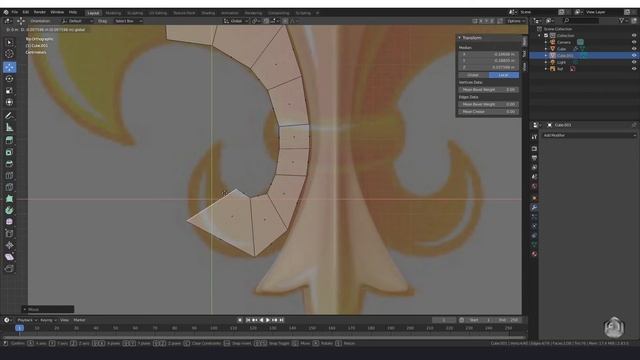640x360 pixels.
Task: Select the Scale tool in toolbar
Action: click(9, 91)
